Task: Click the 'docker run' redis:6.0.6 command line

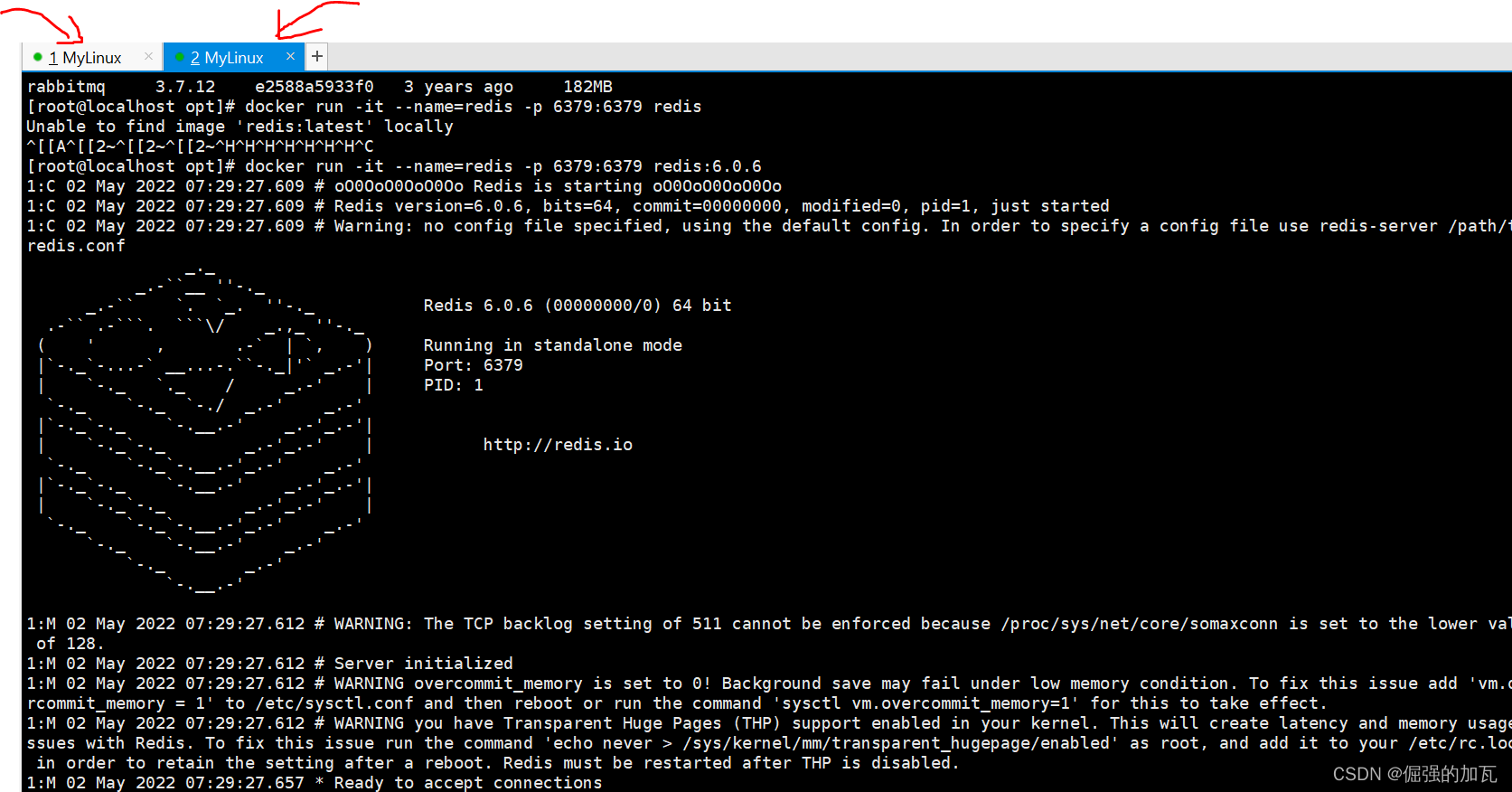Action: (x=393, y=166)
